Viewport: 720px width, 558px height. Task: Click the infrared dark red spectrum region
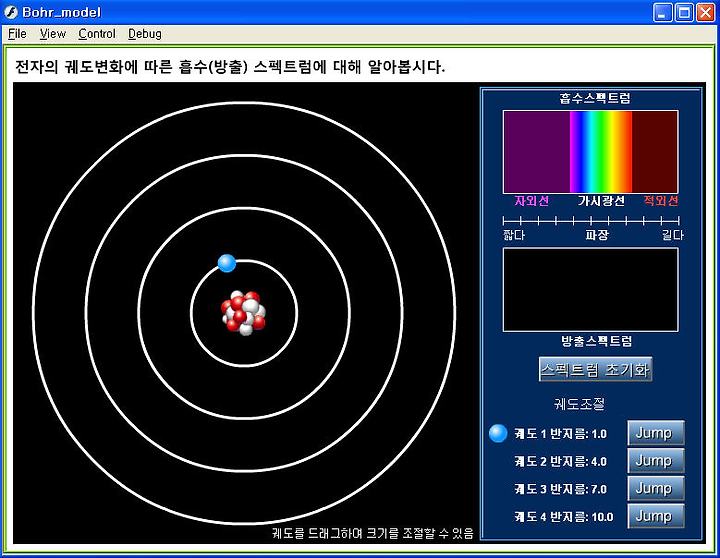655,152
